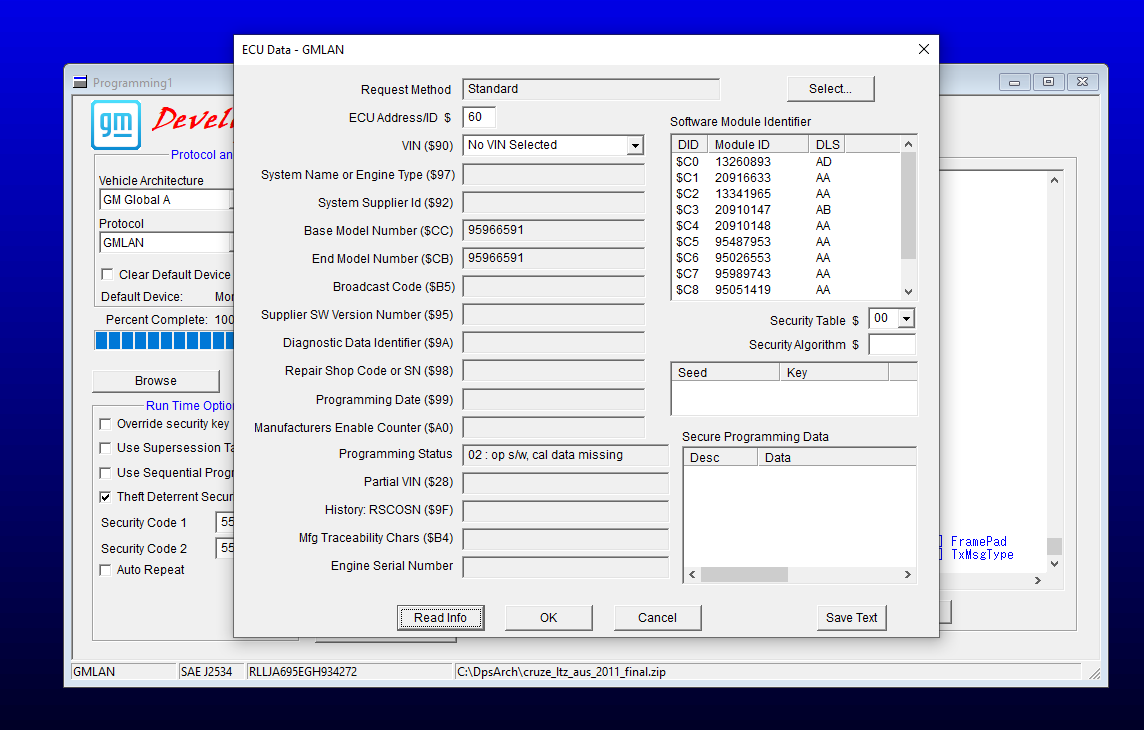Enable Override security key checkbox

105,424
